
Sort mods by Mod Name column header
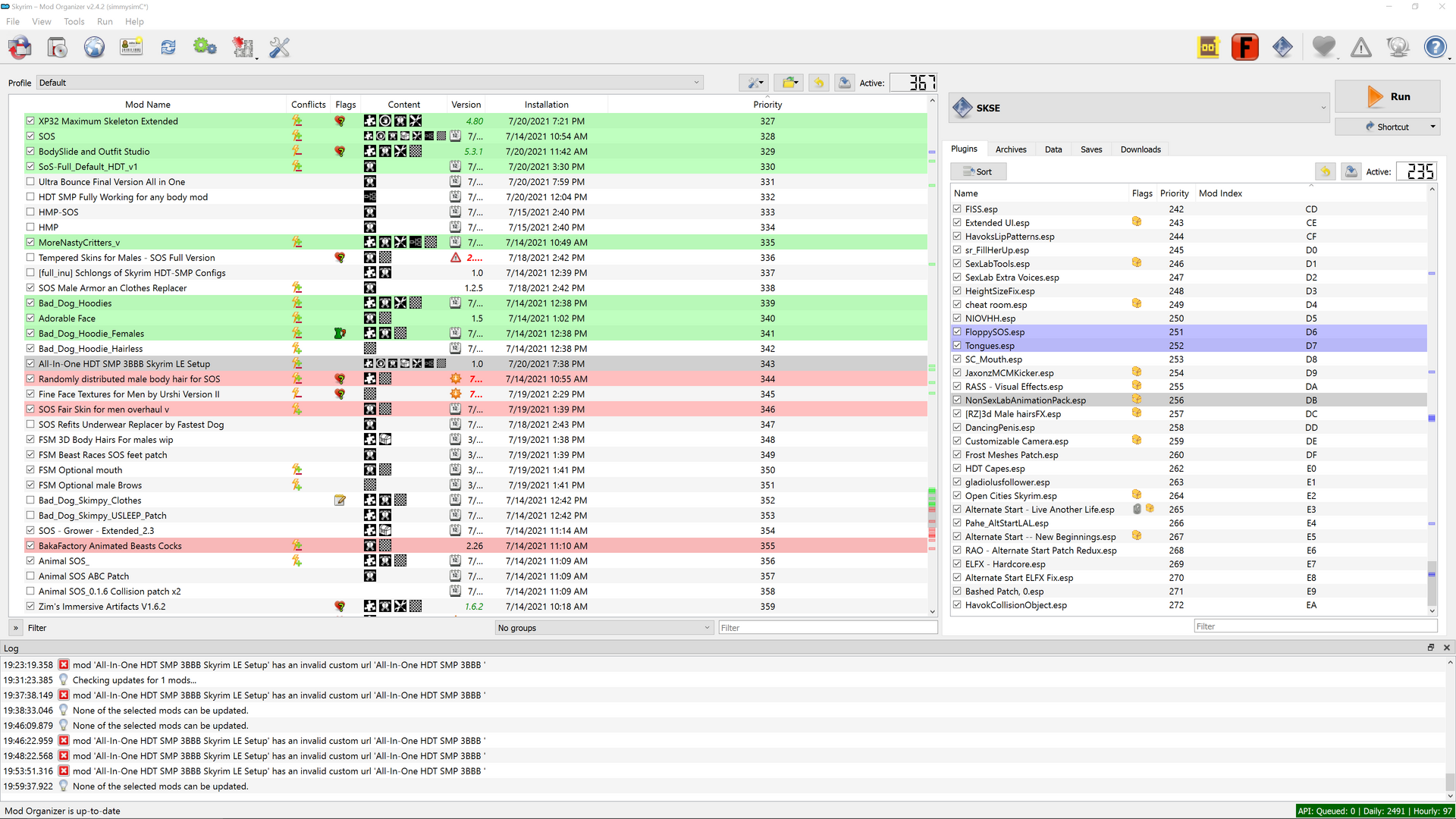(148, 105)
